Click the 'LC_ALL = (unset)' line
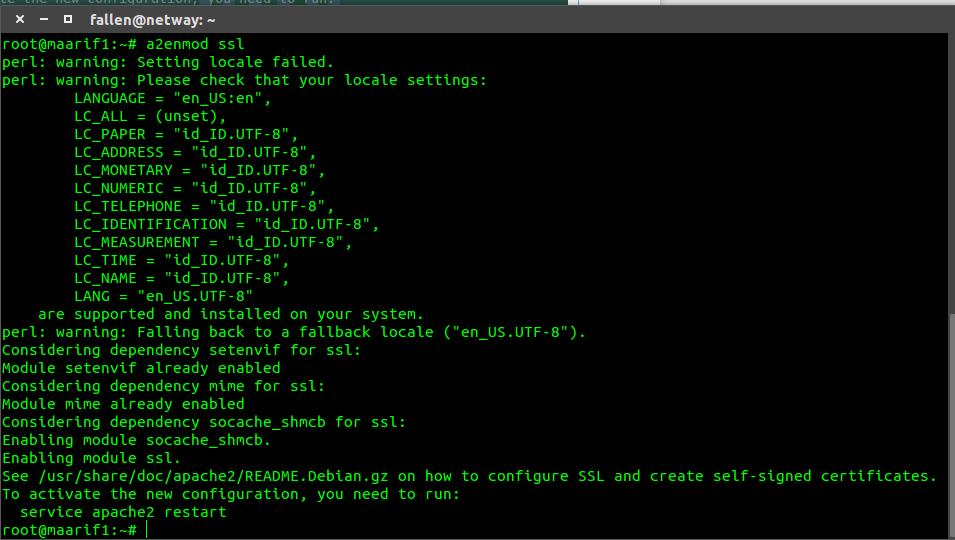Image resolution: width=955 pixels, height=540 pixels. [x=149, y=116]
